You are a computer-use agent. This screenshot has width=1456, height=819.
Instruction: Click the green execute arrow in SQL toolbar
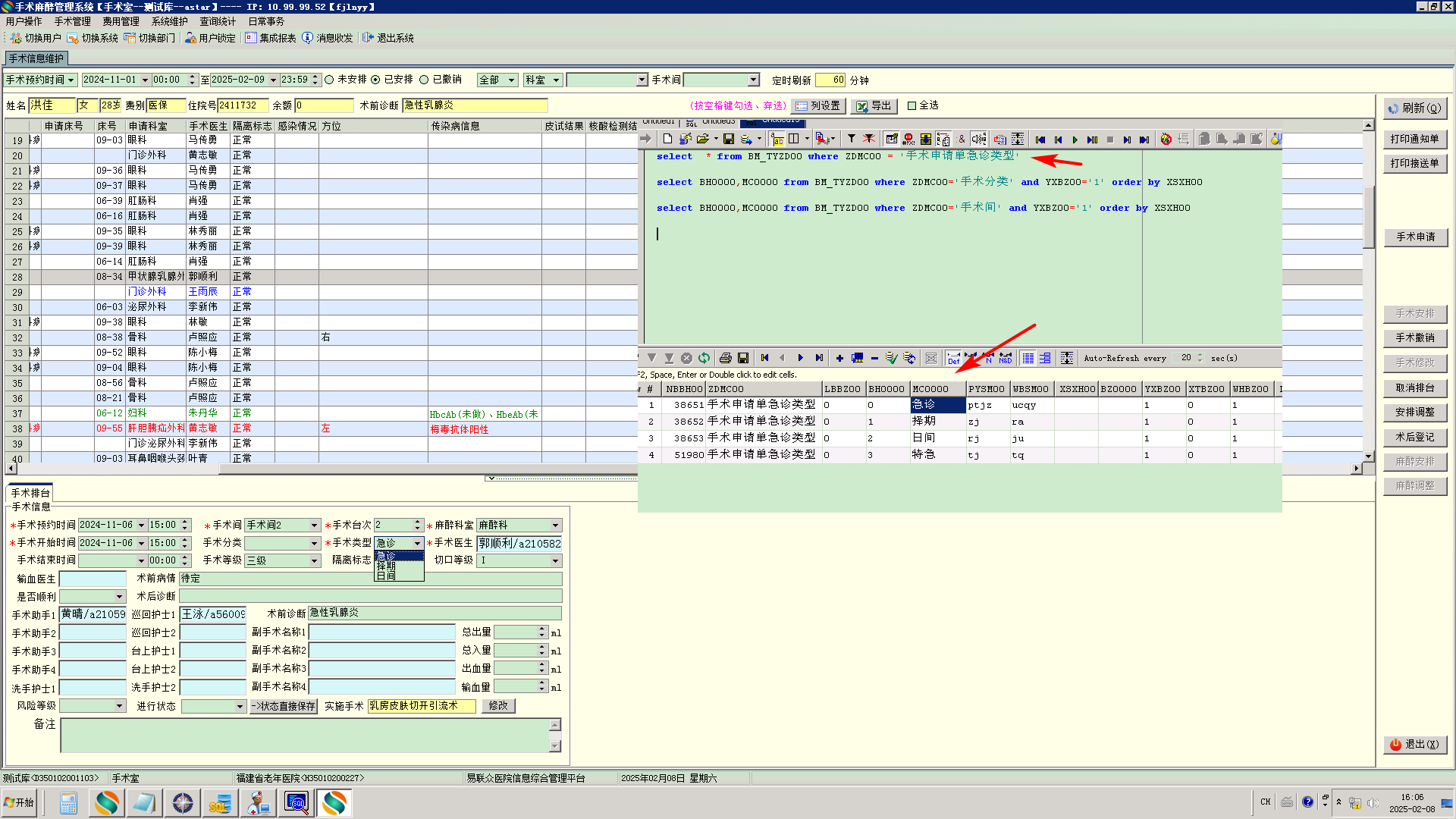1075,140
